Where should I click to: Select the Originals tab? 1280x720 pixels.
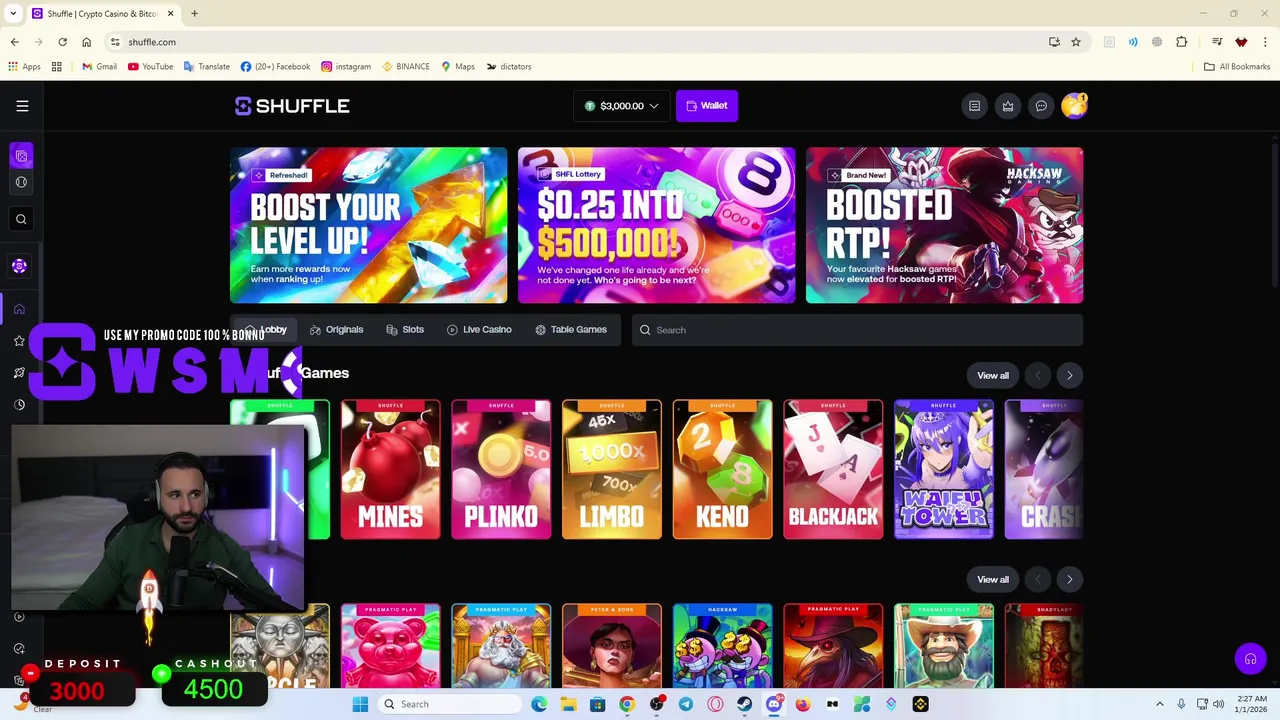337,330
